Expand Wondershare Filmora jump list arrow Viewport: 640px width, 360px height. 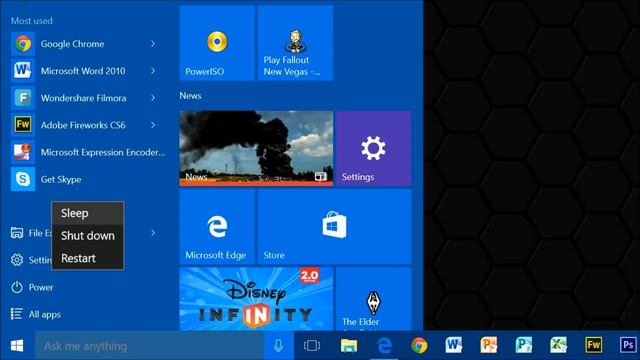click(153, 98)
